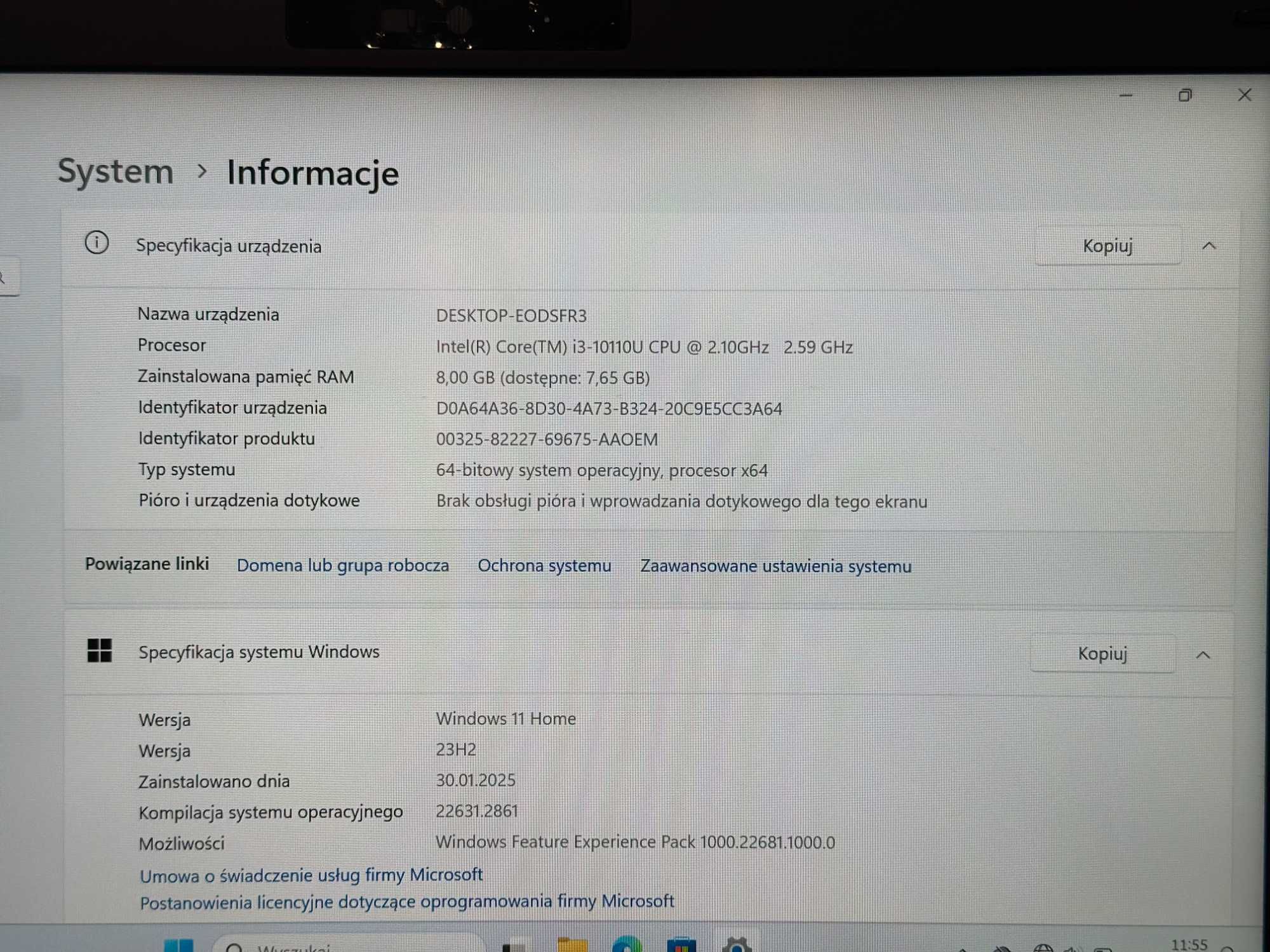
Task: Click the Settings gear icon on taskbar
Action: pos(737,946)
